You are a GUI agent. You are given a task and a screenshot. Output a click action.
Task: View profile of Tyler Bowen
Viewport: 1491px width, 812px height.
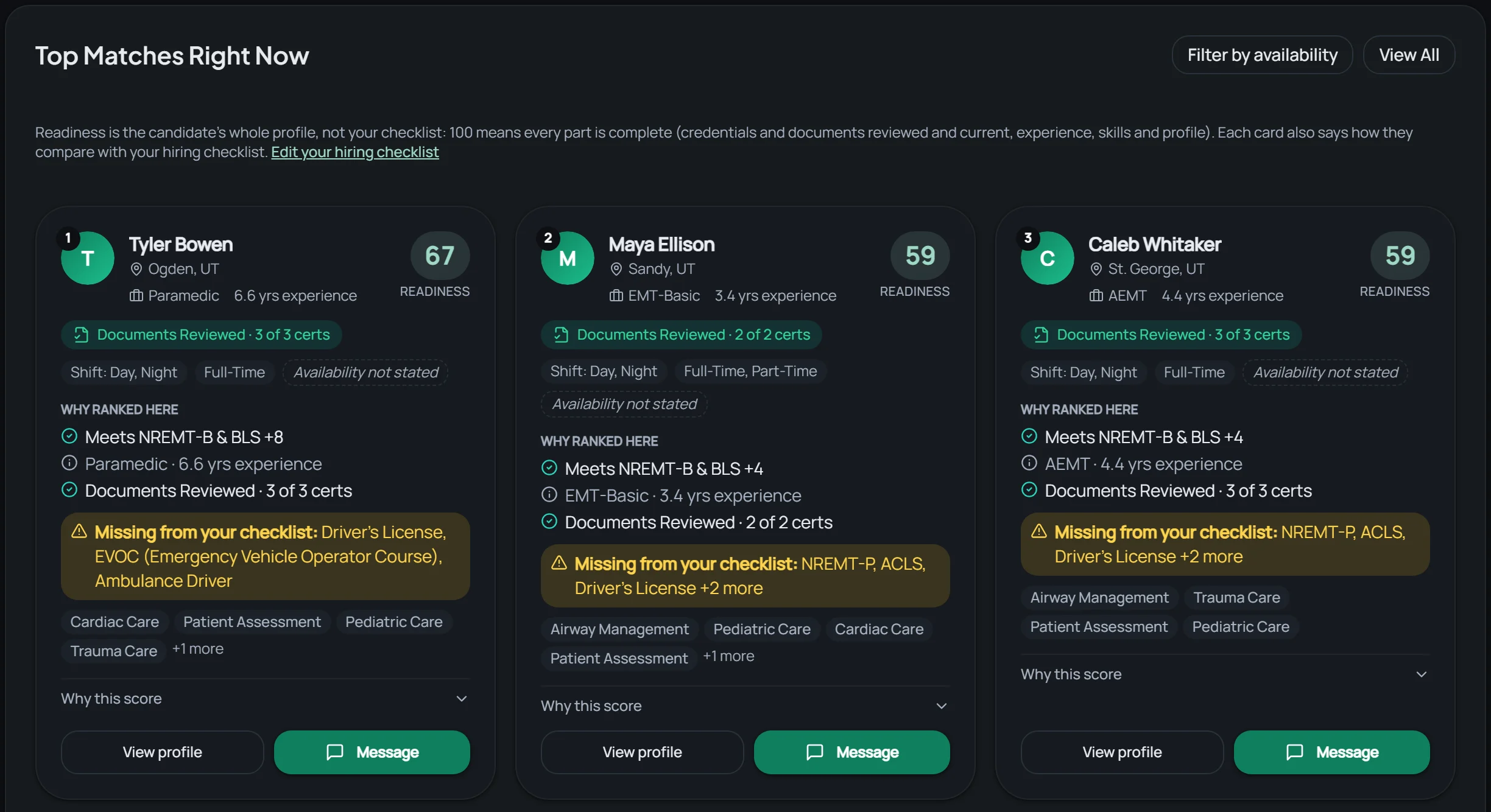coord(162,752)
